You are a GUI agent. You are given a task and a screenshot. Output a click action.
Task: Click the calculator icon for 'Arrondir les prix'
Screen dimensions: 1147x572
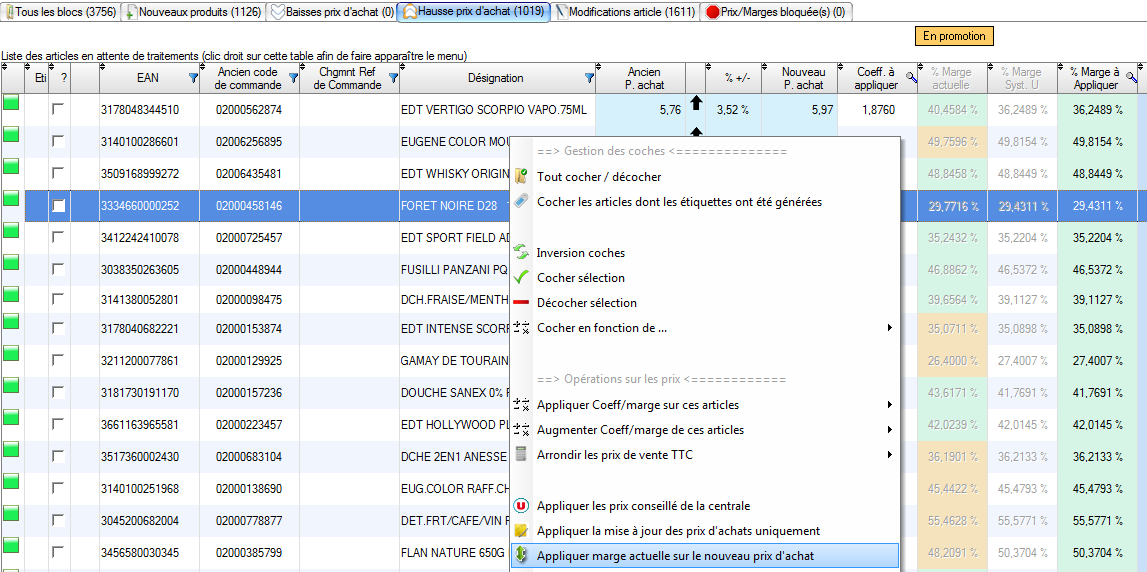(520, 455)
